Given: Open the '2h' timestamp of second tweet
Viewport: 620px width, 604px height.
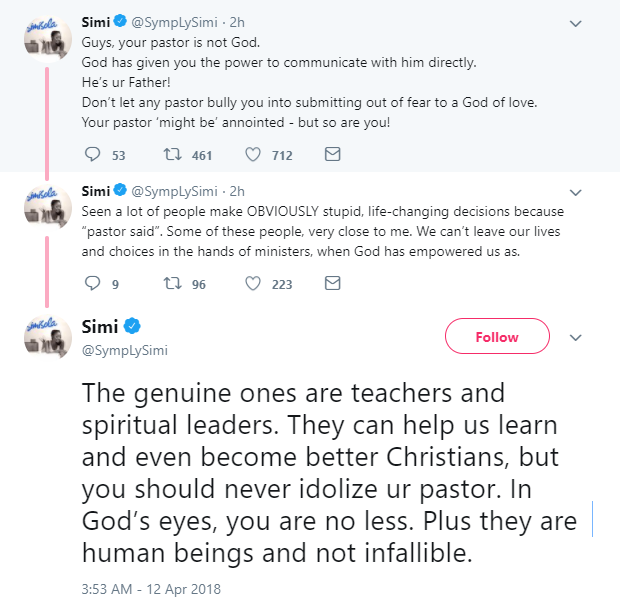Looking at the screenshot, I should pyautogui.click(x=237, y=191).
